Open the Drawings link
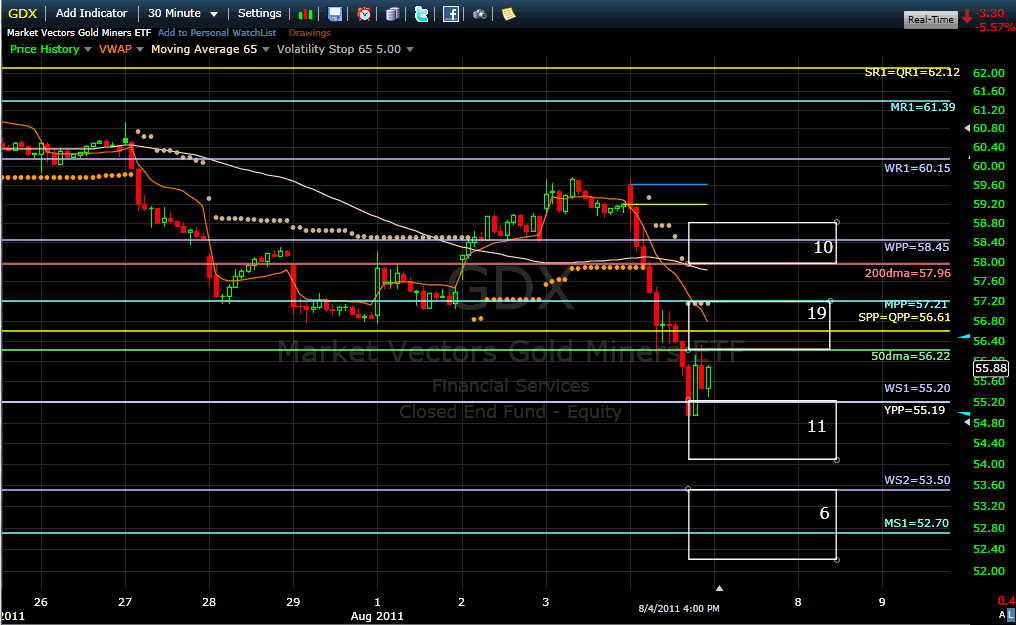The image size is (1016, 625). point(310,32)
